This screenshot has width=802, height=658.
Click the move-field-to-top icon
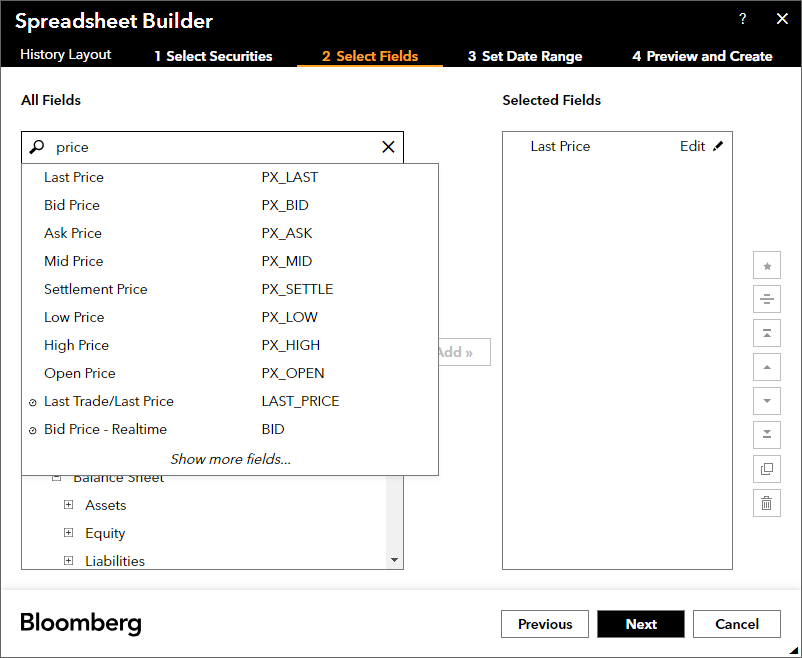(x=766, y=333)
